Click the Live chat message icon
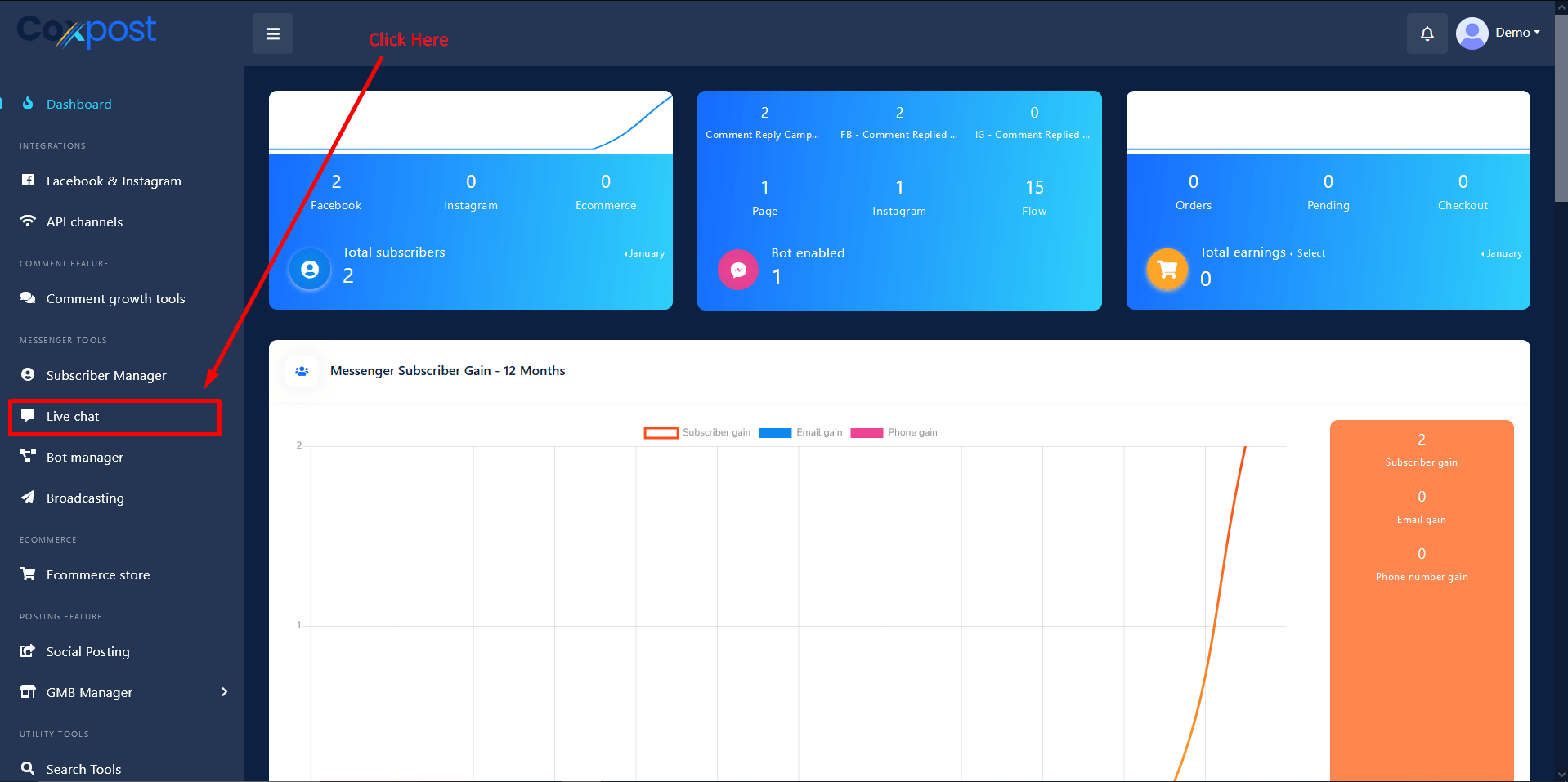The height and width of the screenshot is (782, 1568). 28,415
